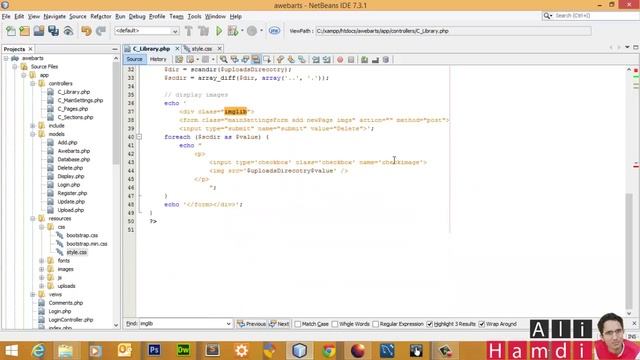This screenshot has width=640, height=360.
Task: Click the Debug Project icon
Action: tap(233, 31)
